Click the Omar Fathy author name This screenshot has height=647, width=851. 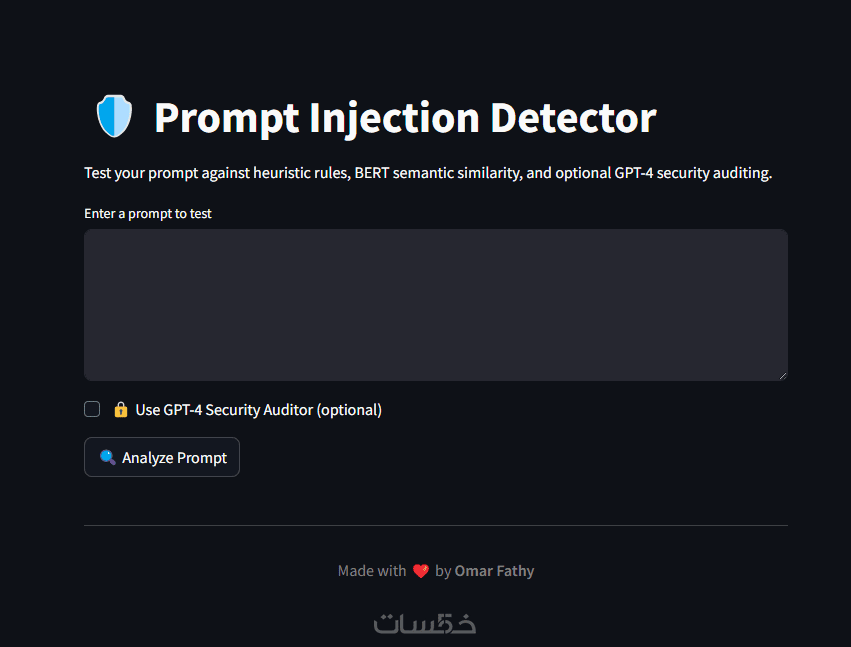[x=494, y=571]
